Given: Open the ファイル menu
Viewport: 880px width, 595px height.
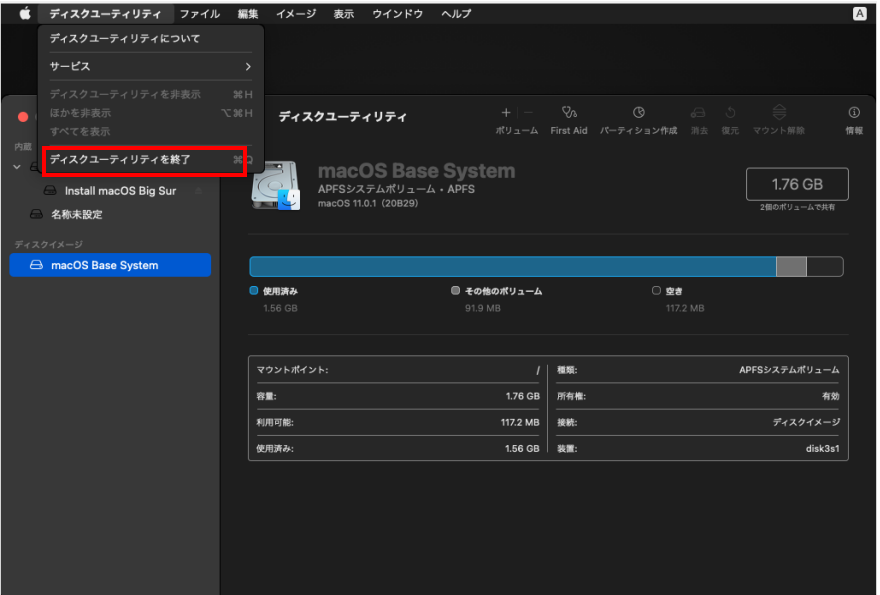Looking at the screenshot, I should coord(200,13).
